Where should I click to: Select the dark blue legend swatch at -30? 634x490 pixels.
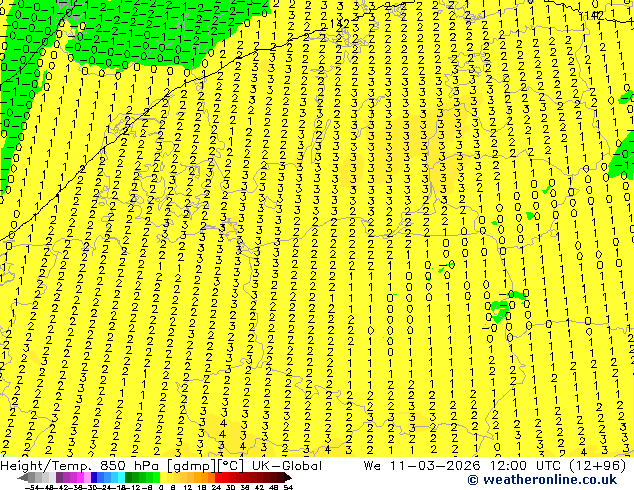[94, 477]
